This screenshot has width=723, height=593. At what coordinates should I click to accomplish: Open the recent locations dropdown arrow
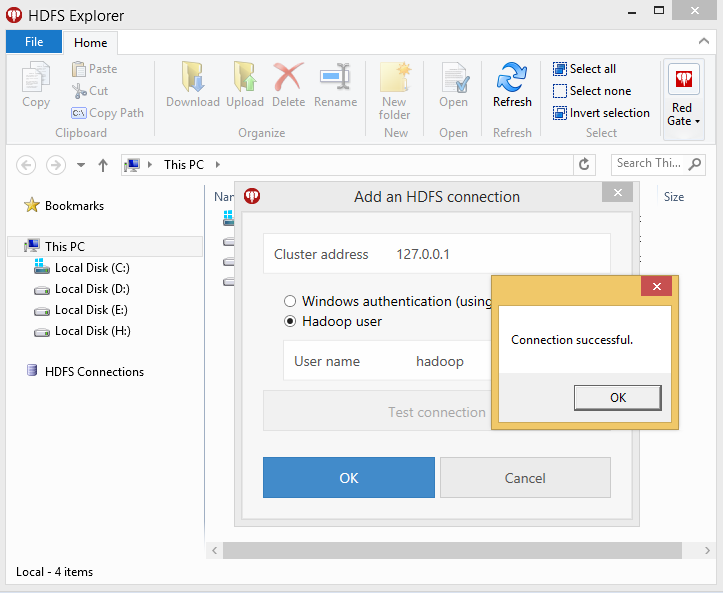pyautogui.click(x=81, y=165)
